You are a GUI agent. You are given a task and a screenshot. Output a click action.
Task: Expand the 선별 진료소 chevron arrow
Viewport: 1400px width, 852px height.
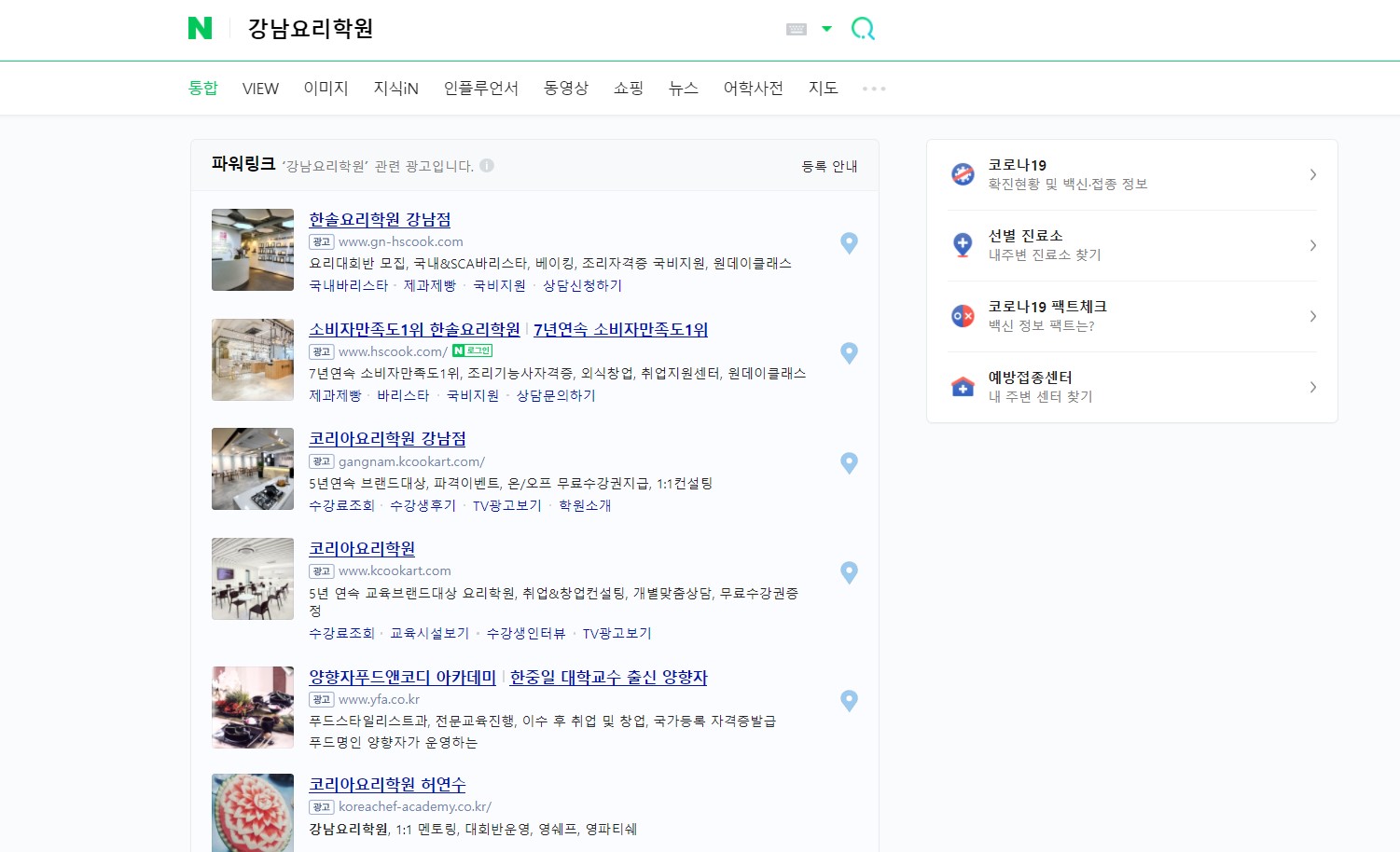[1313, 245]
